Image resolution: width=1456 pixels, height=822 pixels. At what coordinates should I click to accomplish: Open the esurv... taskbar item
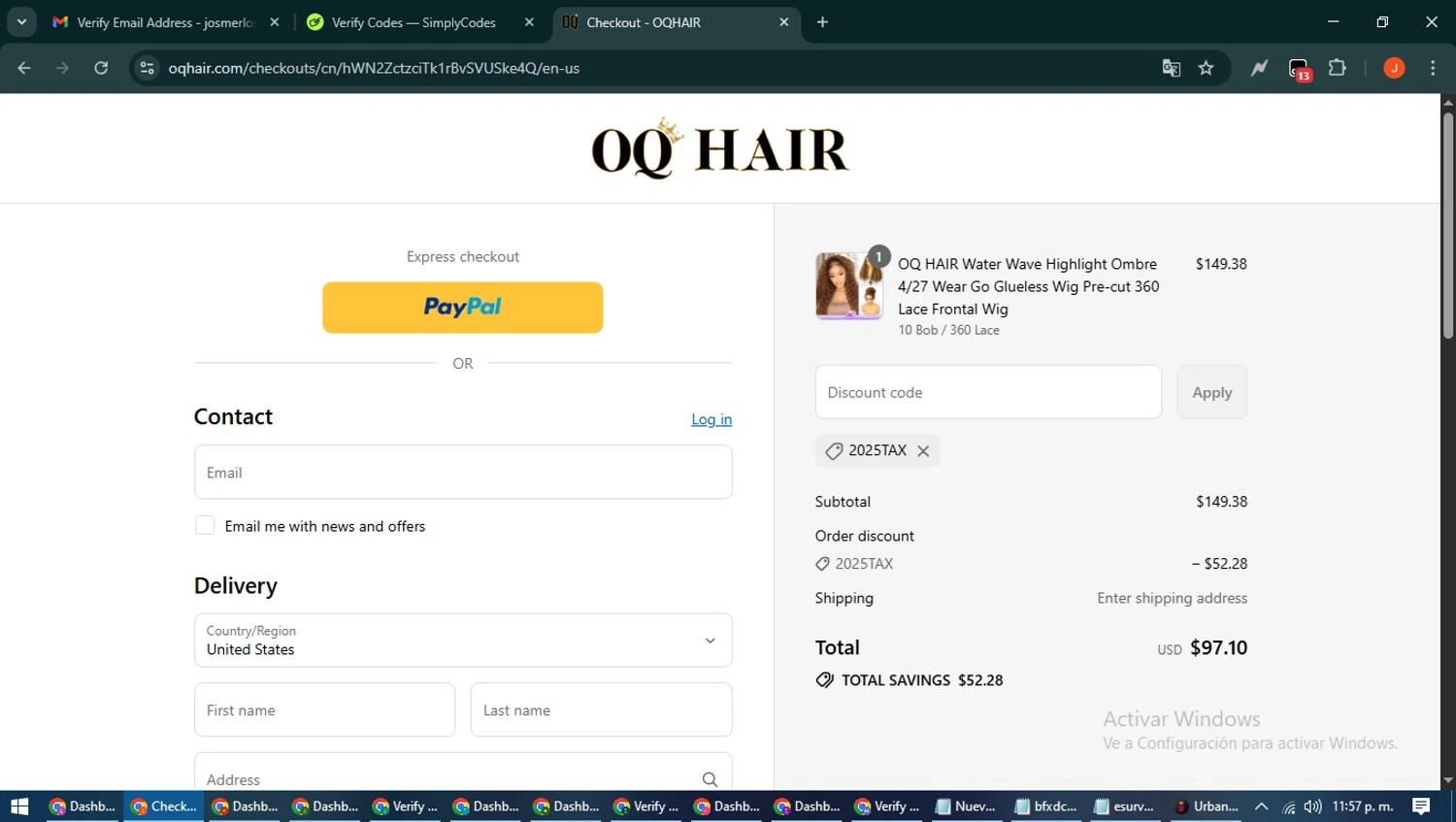[1125, 806]
